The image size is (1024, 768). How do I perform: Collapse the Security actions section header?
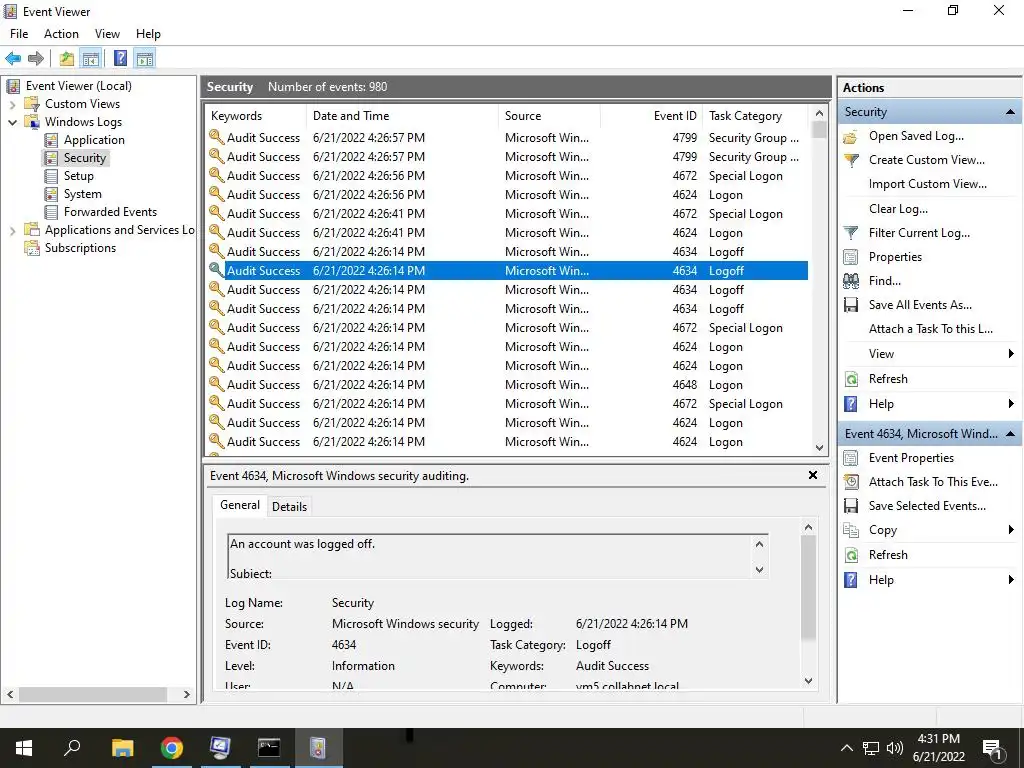[1010, 112]
